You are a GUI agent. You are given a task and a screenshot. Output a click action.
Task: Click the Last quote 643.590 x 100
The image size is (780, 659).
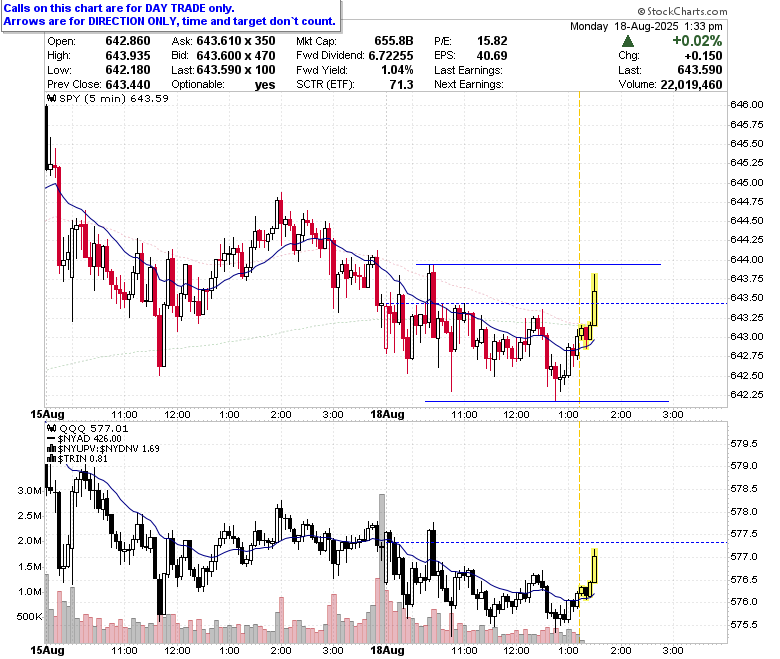click(236, 70)
